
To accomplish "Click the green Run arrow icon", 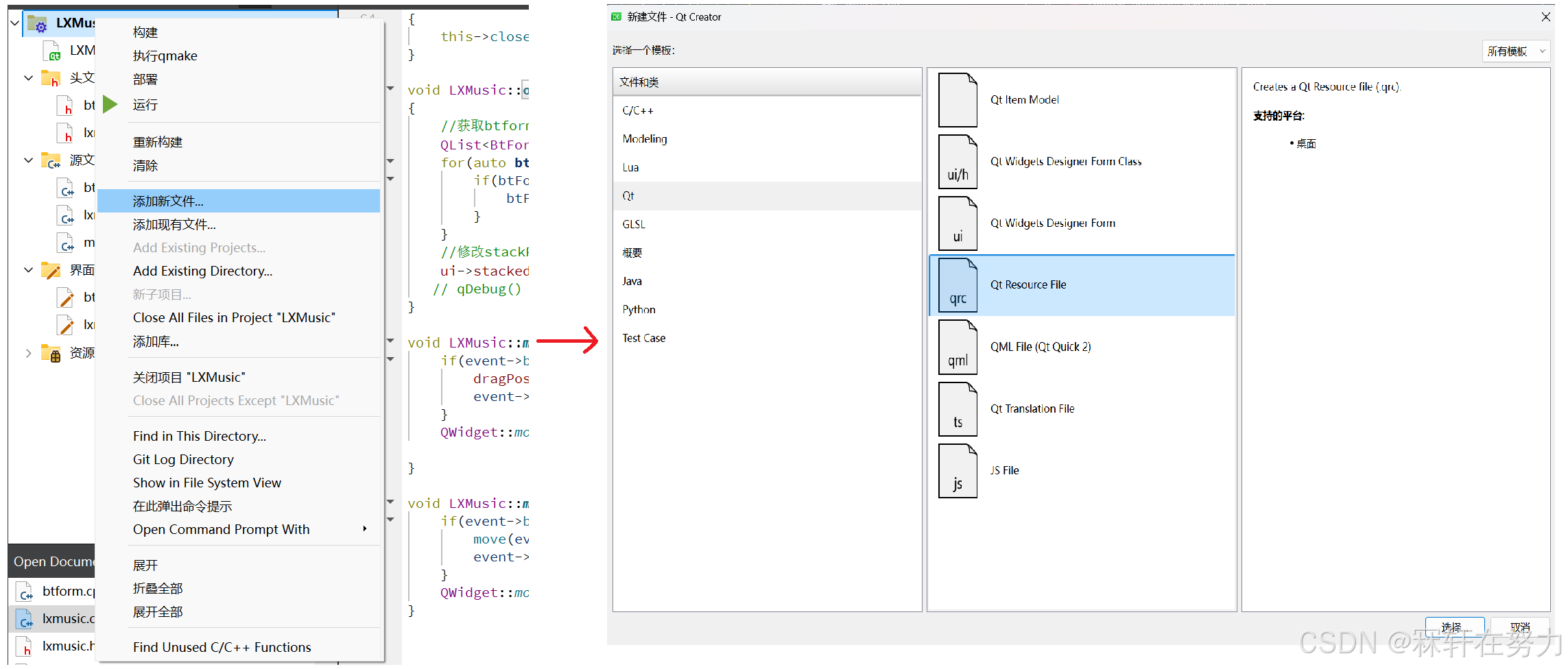I will click(x=110, y=104).
